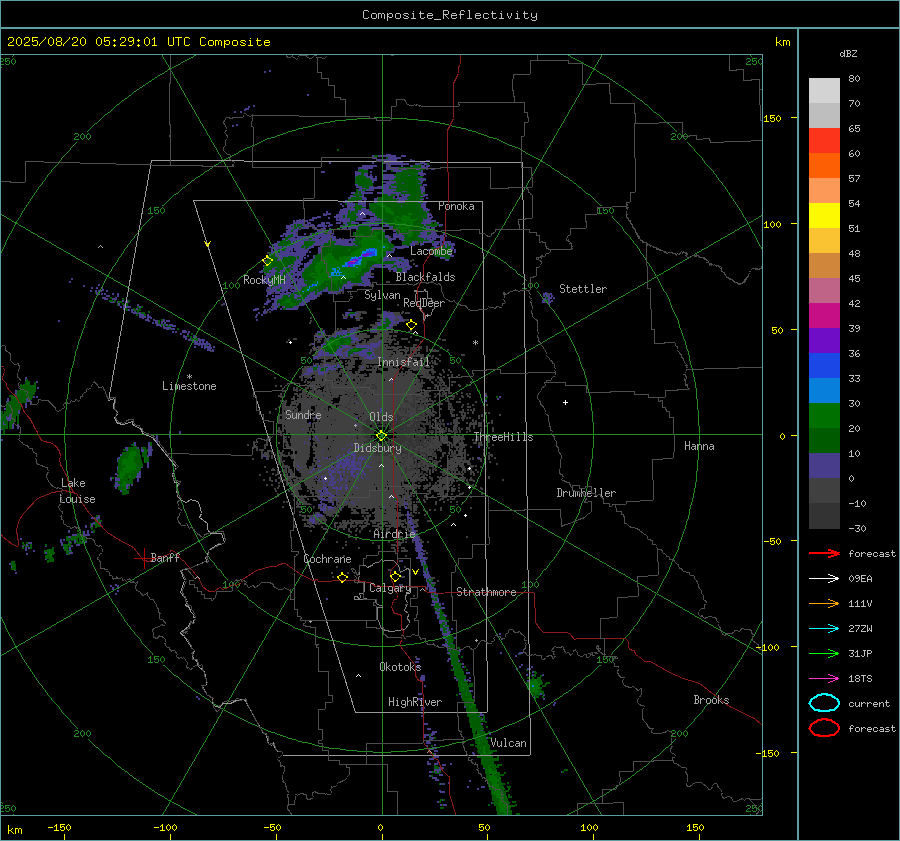Click the Drumheller label
This screenshot has height=841, width=900.
[x=586, y=493]
